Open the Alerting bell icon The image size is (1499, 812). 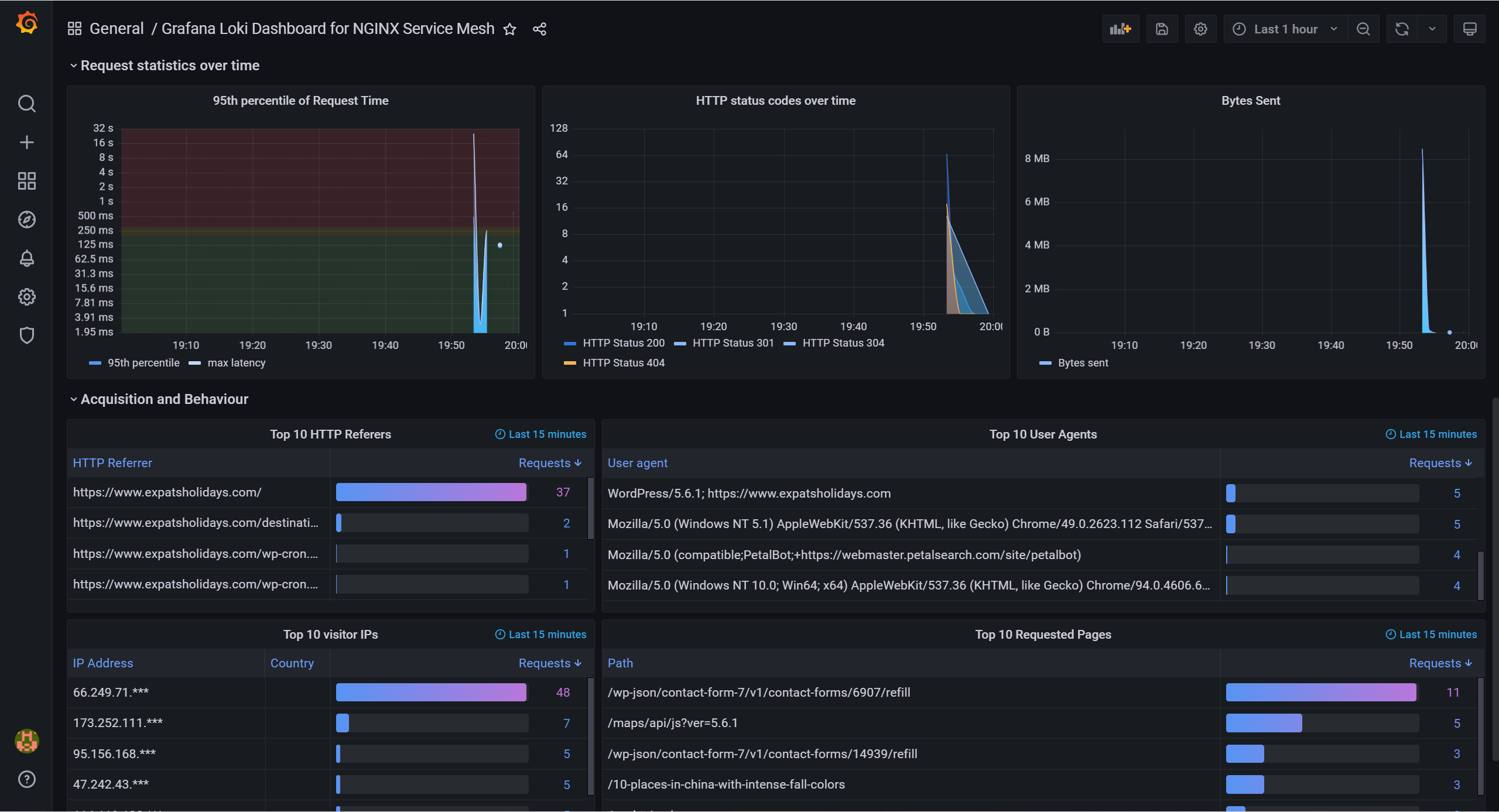[x=27, y=258]
